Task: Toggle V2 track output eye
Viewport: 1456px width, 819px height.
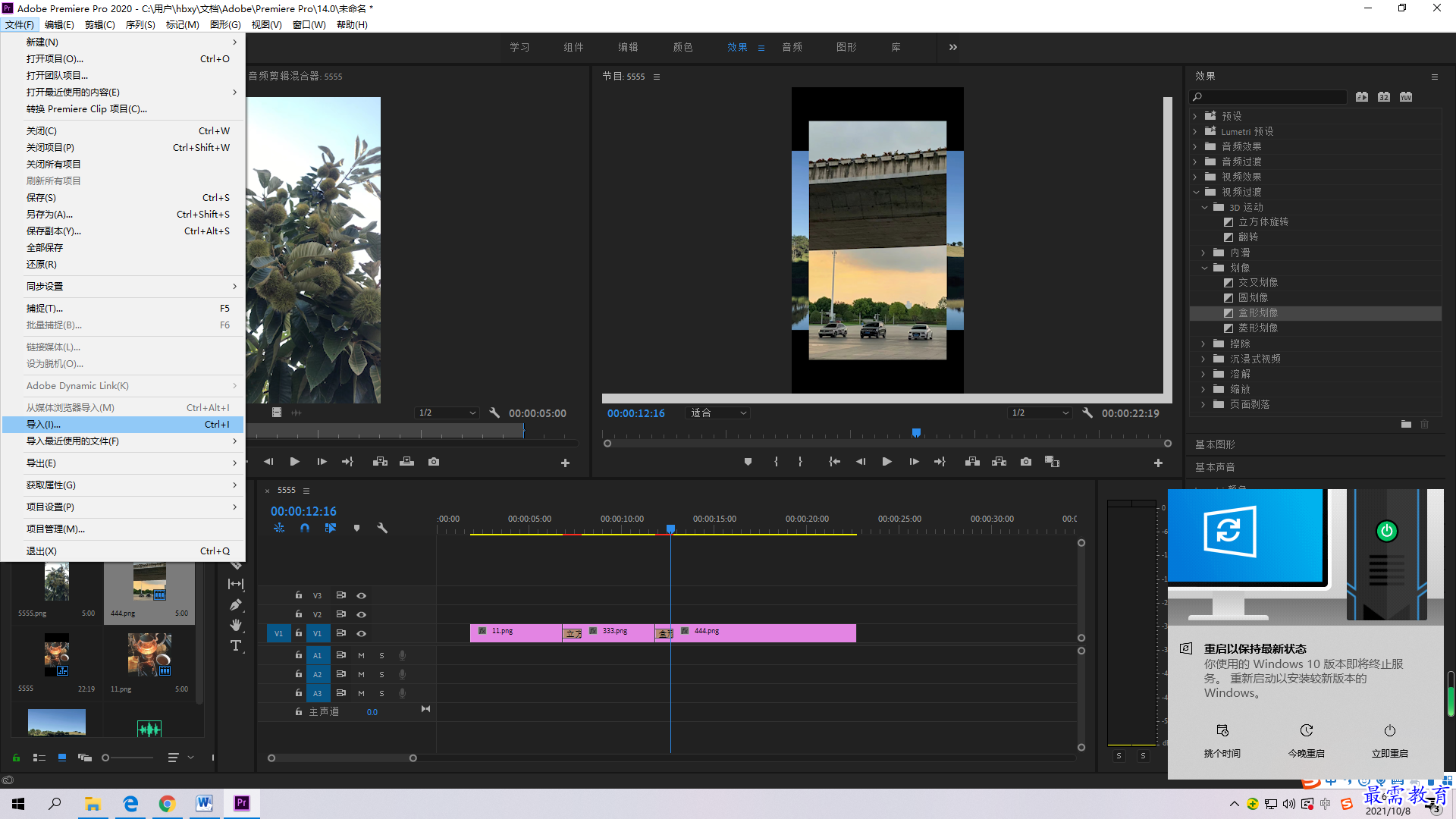Action: pos(362,614)
